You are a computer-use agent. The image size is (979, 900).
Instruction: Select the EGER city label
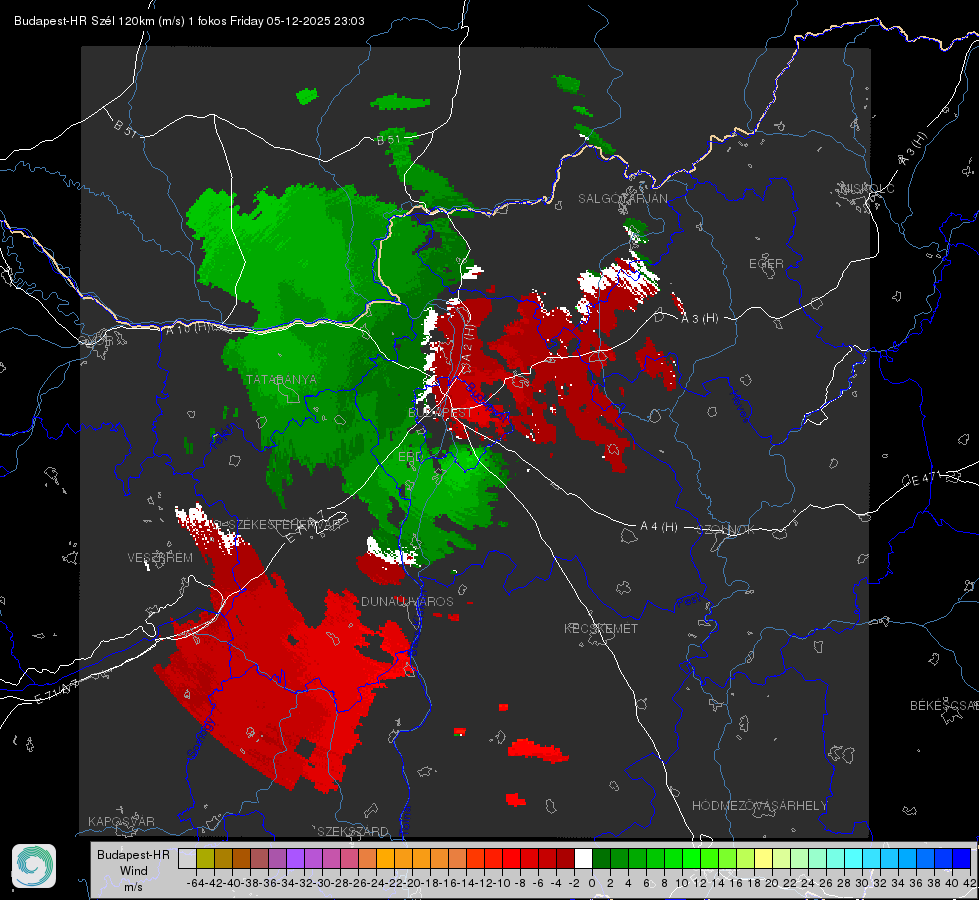(766, 264)
